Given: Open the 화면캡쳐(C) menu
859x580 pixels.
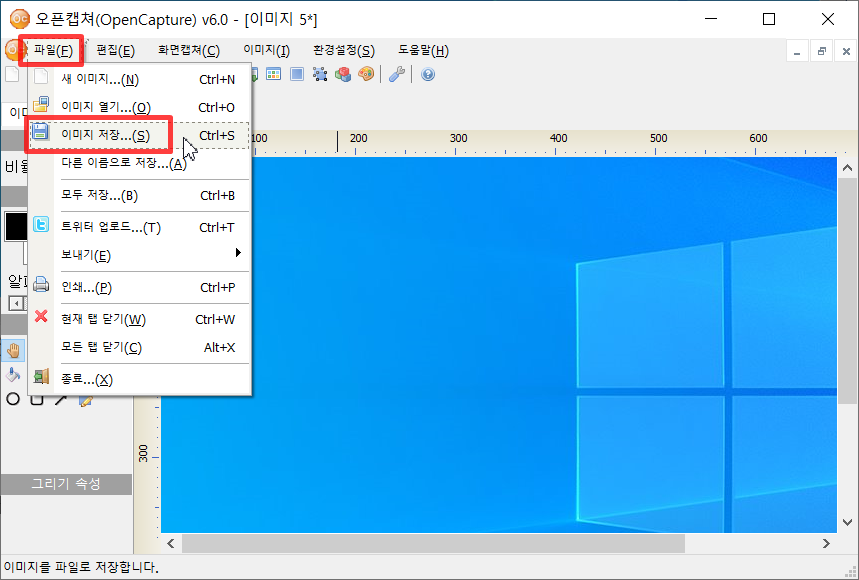Looking at the screenshot, I should 189,51.
